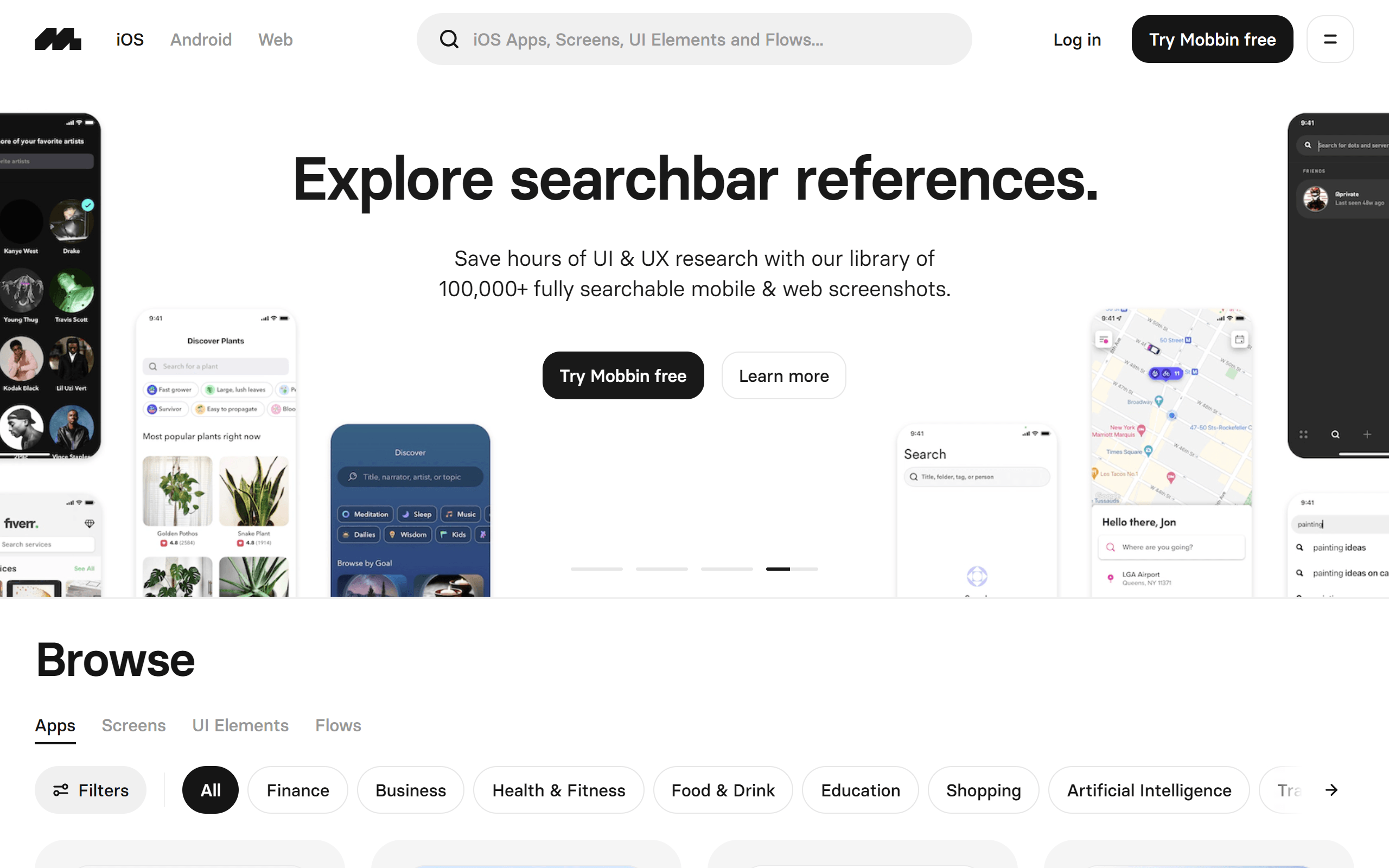Image resolution: width=1389 pixels, height=868 pixels.
Task: Click the search magnifier icon
Action: pos(449,40)
